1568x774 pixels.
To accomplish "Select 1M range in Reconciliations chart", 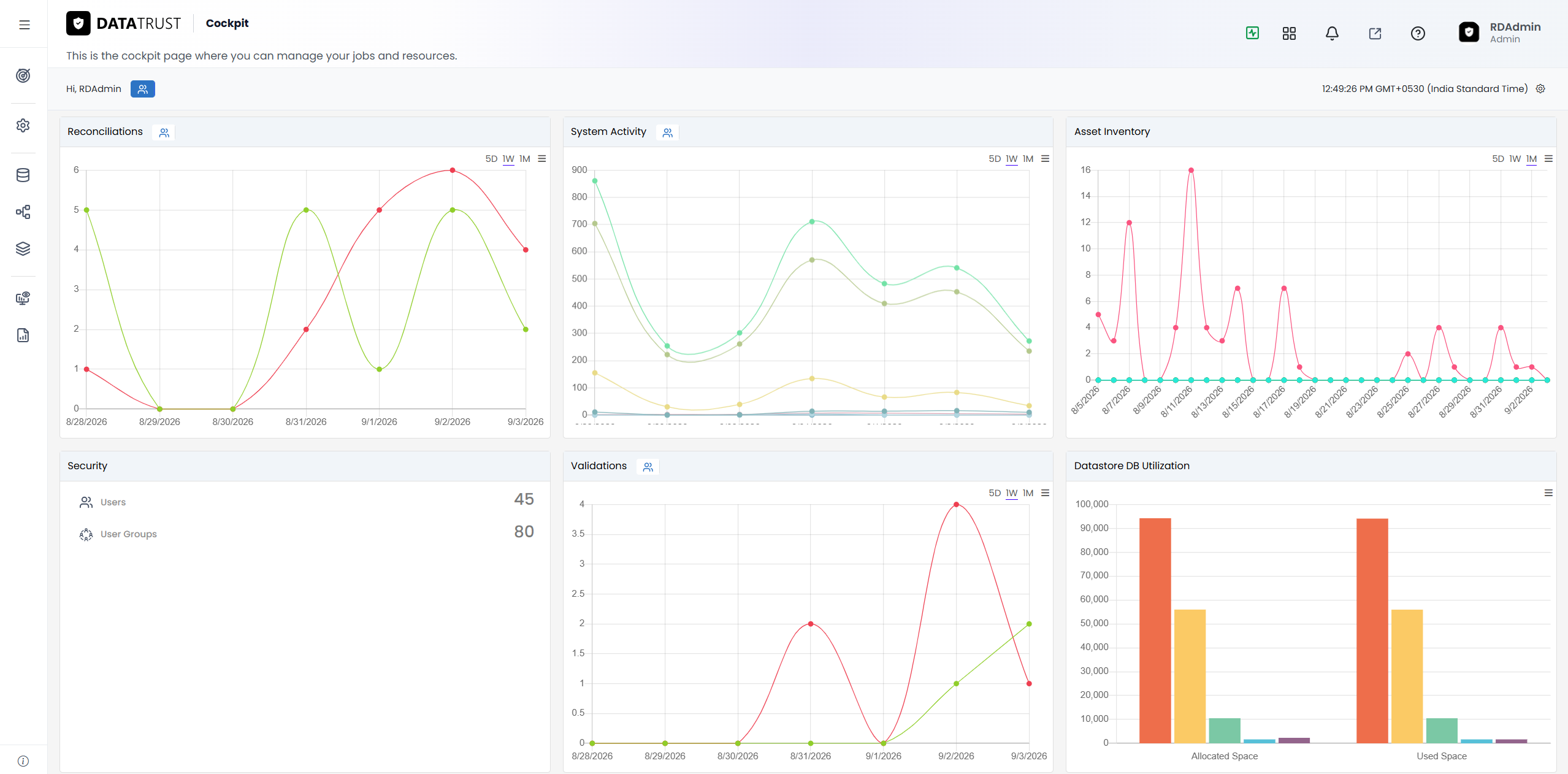I will (525, 159).
